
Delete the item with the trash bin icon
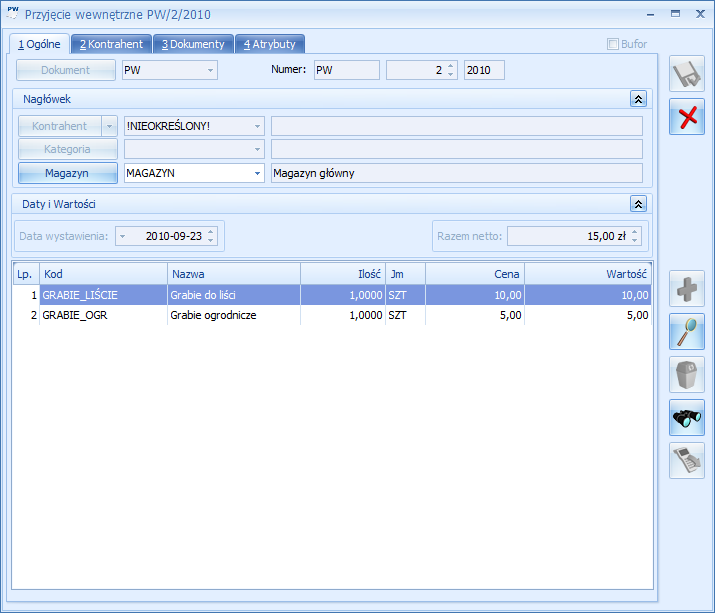[x=687, y=374]
